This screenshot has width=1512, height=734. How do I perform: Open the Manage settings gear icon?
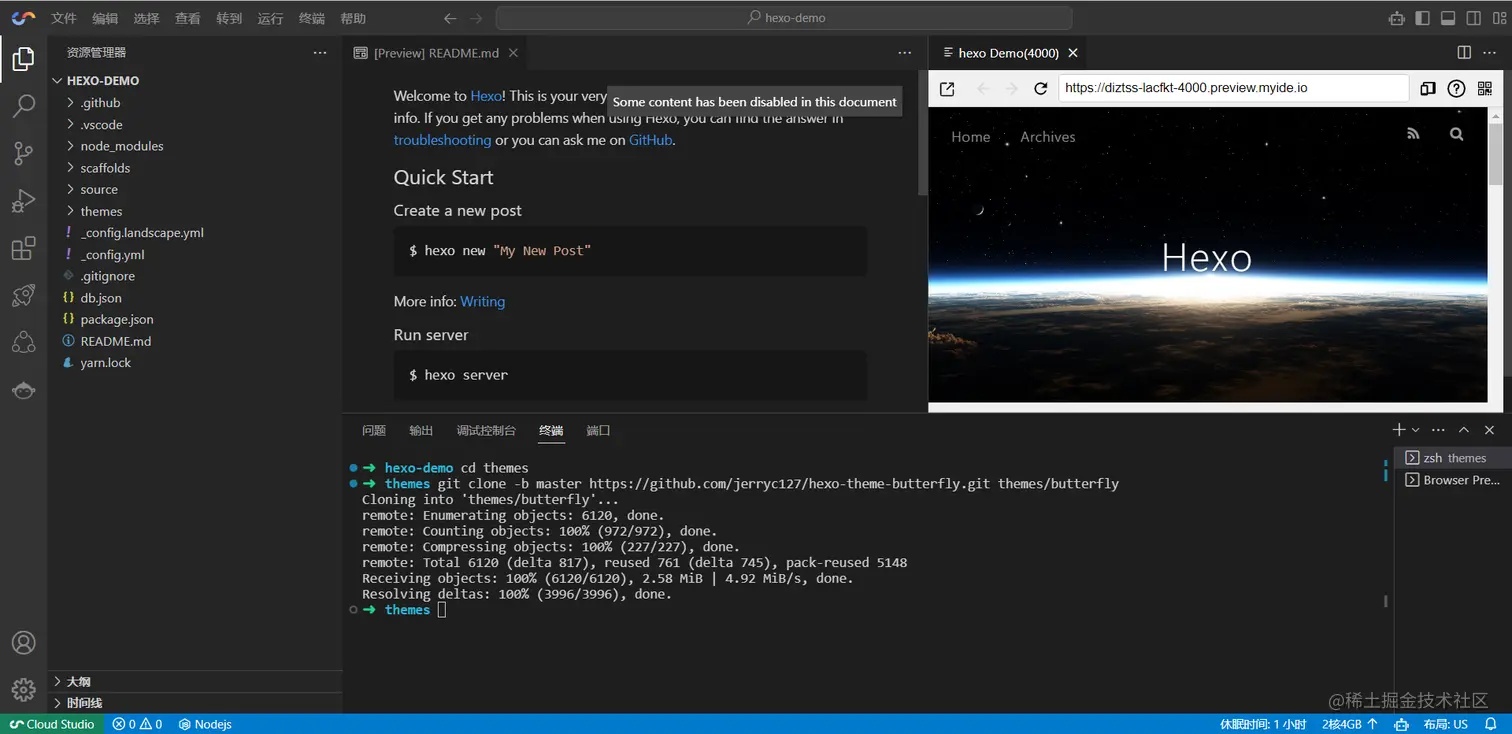click(23, 690)
